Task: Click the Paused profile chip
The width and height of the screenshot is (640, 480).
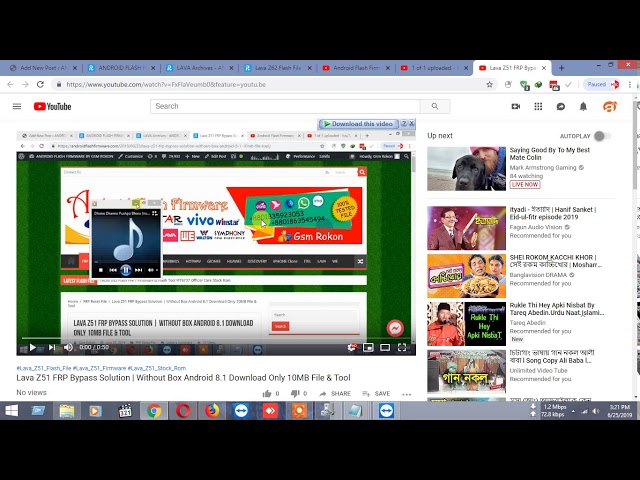Action: pyautogui.click(x=602, y=84)
